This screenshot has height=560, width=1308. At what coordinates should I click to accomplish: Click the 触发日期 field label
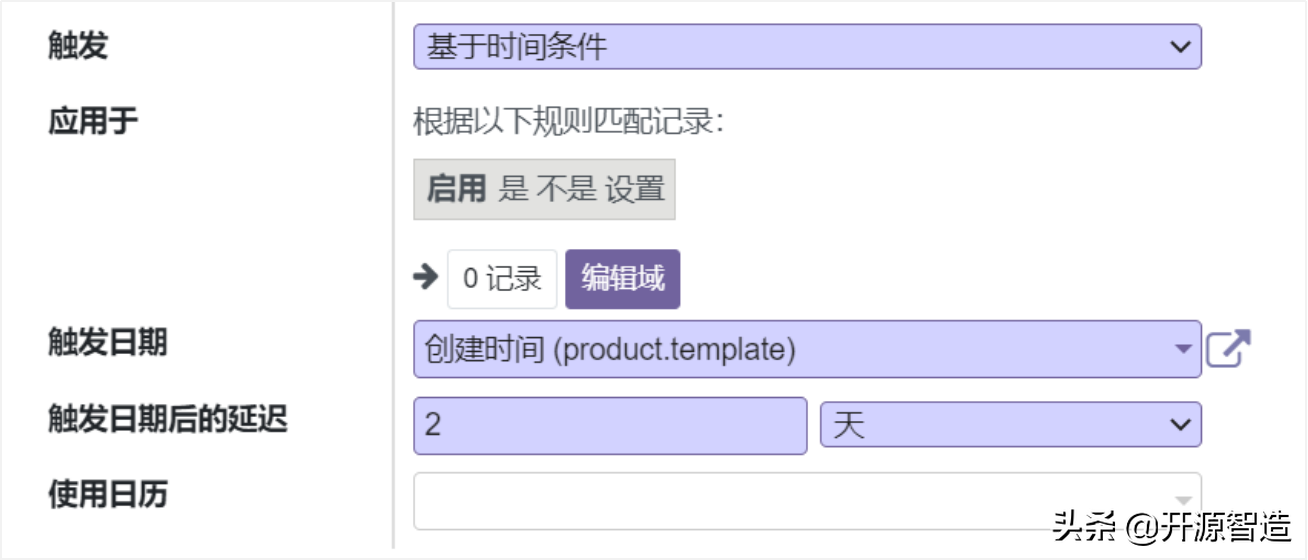pos(108,343)
